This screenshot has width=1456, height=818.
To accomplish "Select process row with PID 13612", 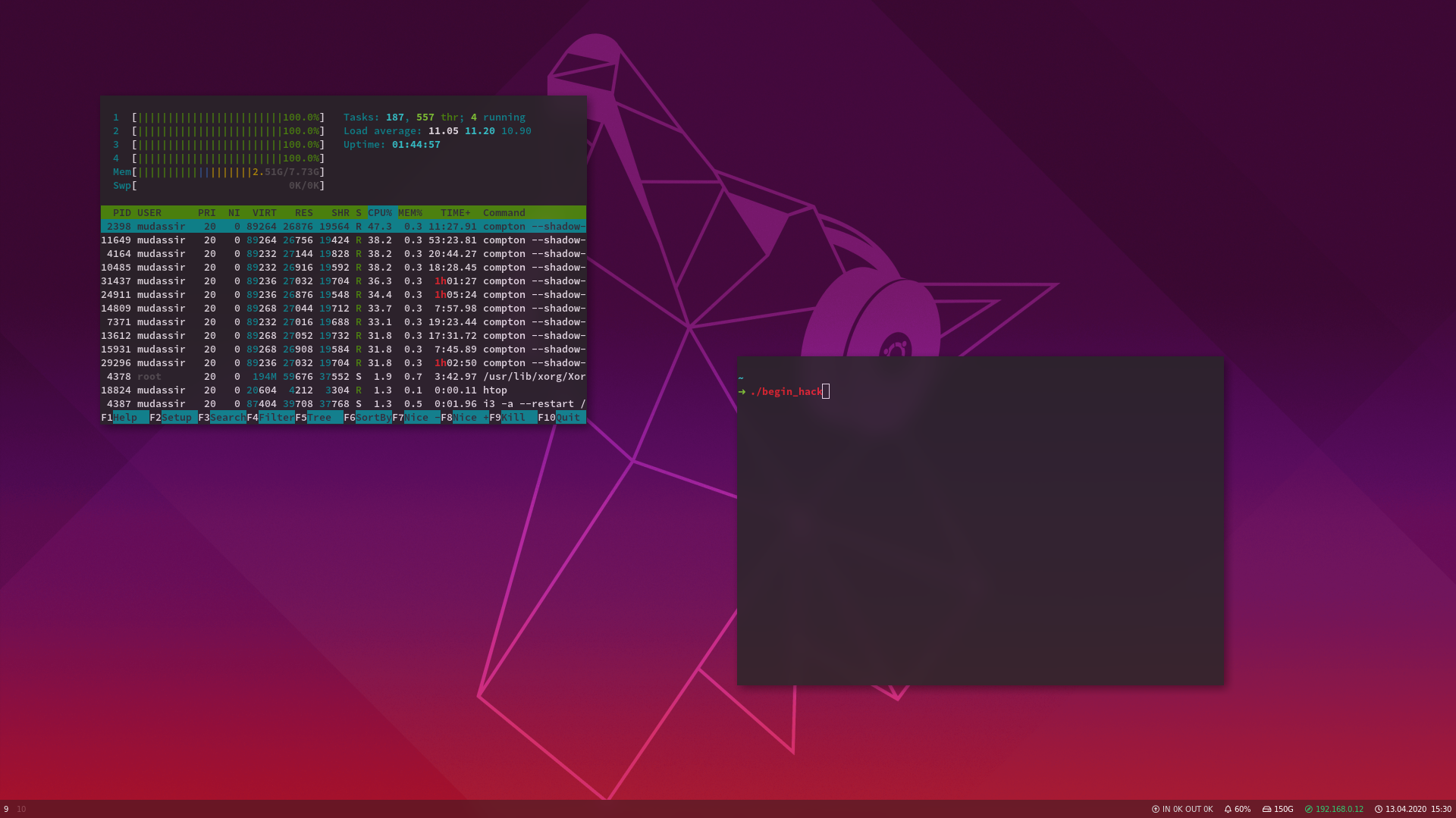I will 344,336.
